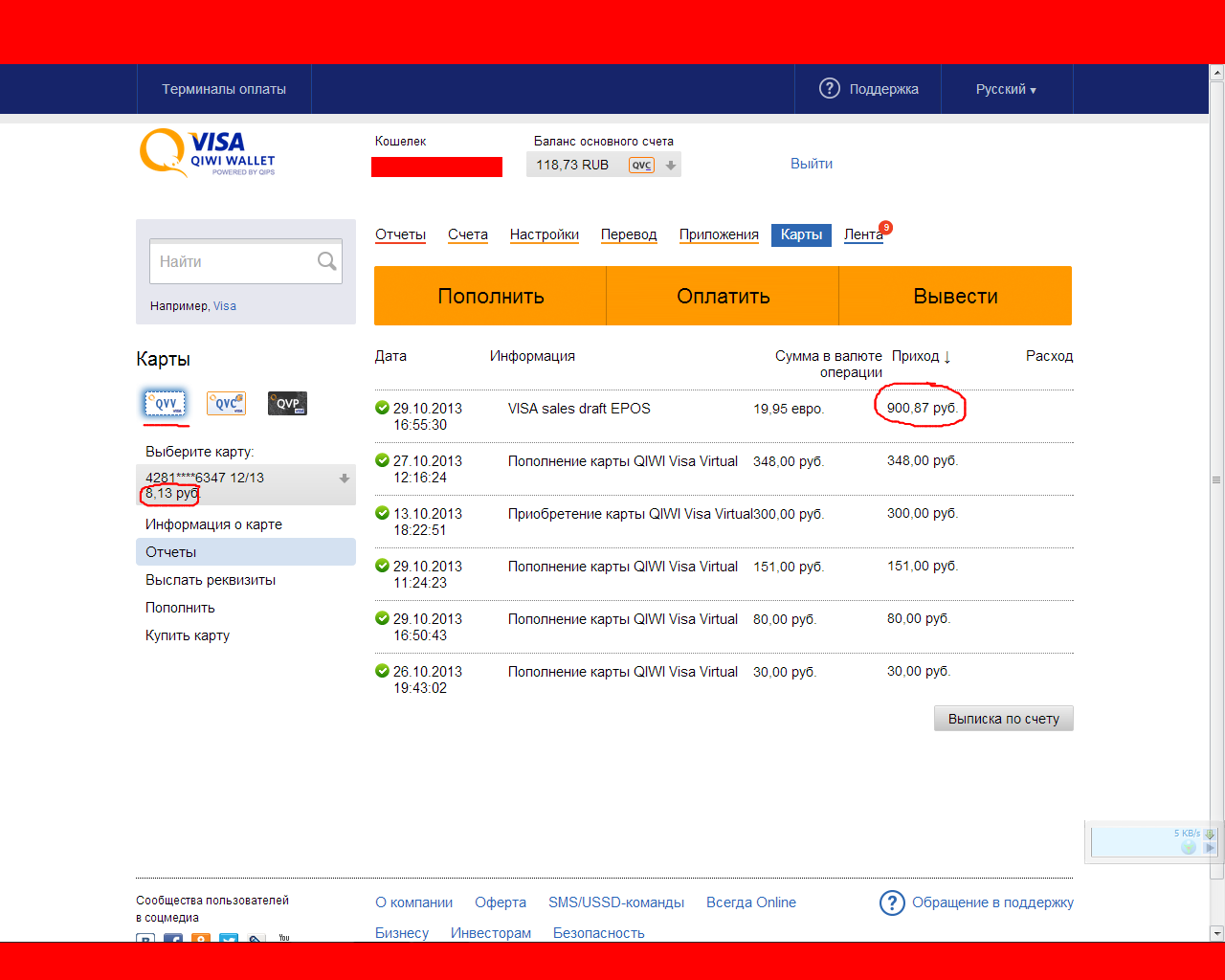Open the Поддержка support link
Screen dimensions: 1225x980
884,89
